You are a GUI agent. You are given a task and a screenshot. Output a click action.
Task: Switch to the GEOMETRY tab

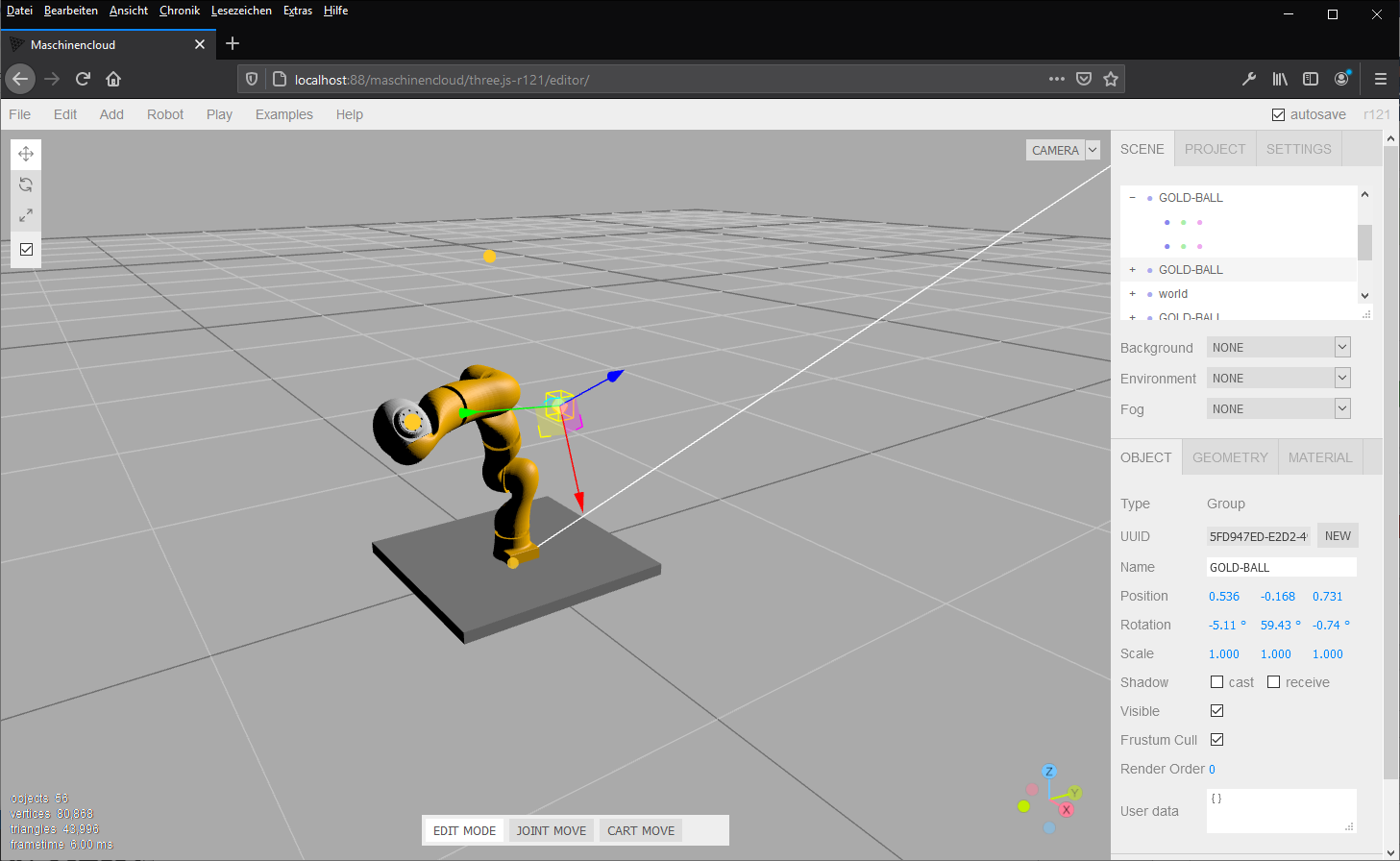[1230, 457]
